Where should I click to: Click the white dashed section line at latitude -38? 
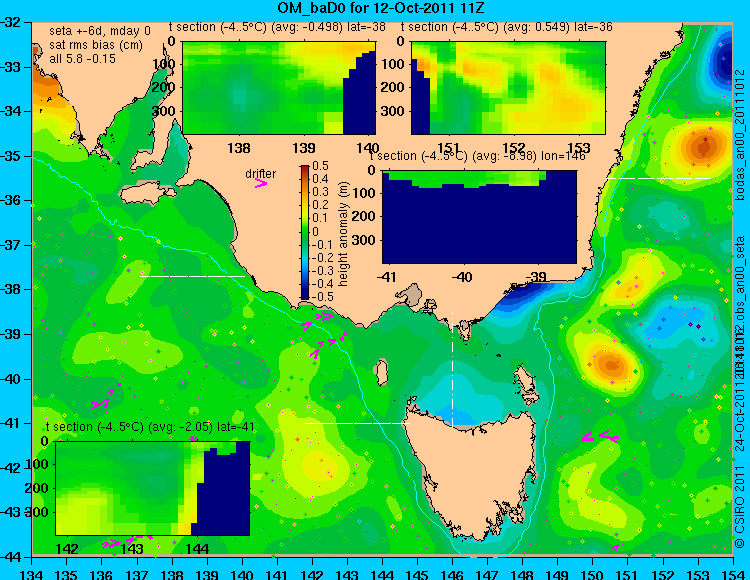coord(192,276)
